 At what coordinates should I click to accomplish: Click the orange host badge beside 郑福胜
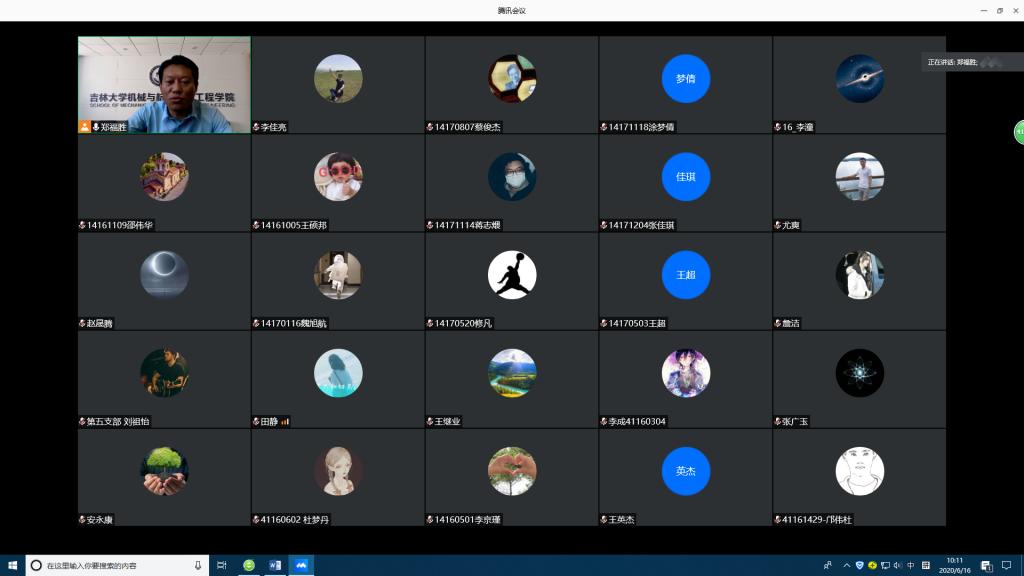point(85,128)
